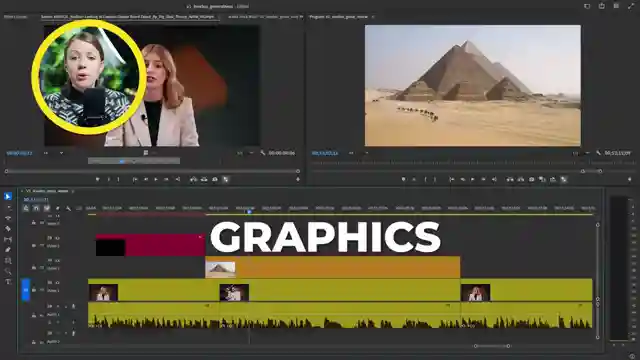Toggle eye output on Video 1 track
The width and height of the screenshot is (640, 360).
pos(57,282)
